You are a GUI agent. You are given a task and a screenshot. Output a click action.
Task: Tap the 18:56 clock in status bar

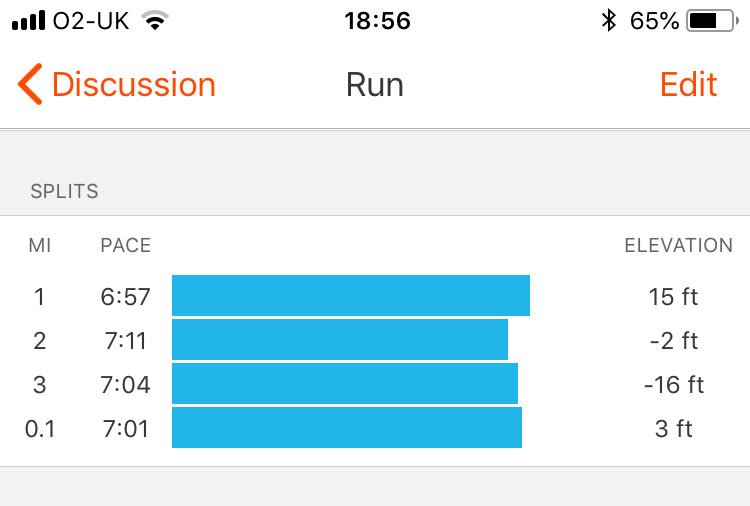[x=376, y=21]
